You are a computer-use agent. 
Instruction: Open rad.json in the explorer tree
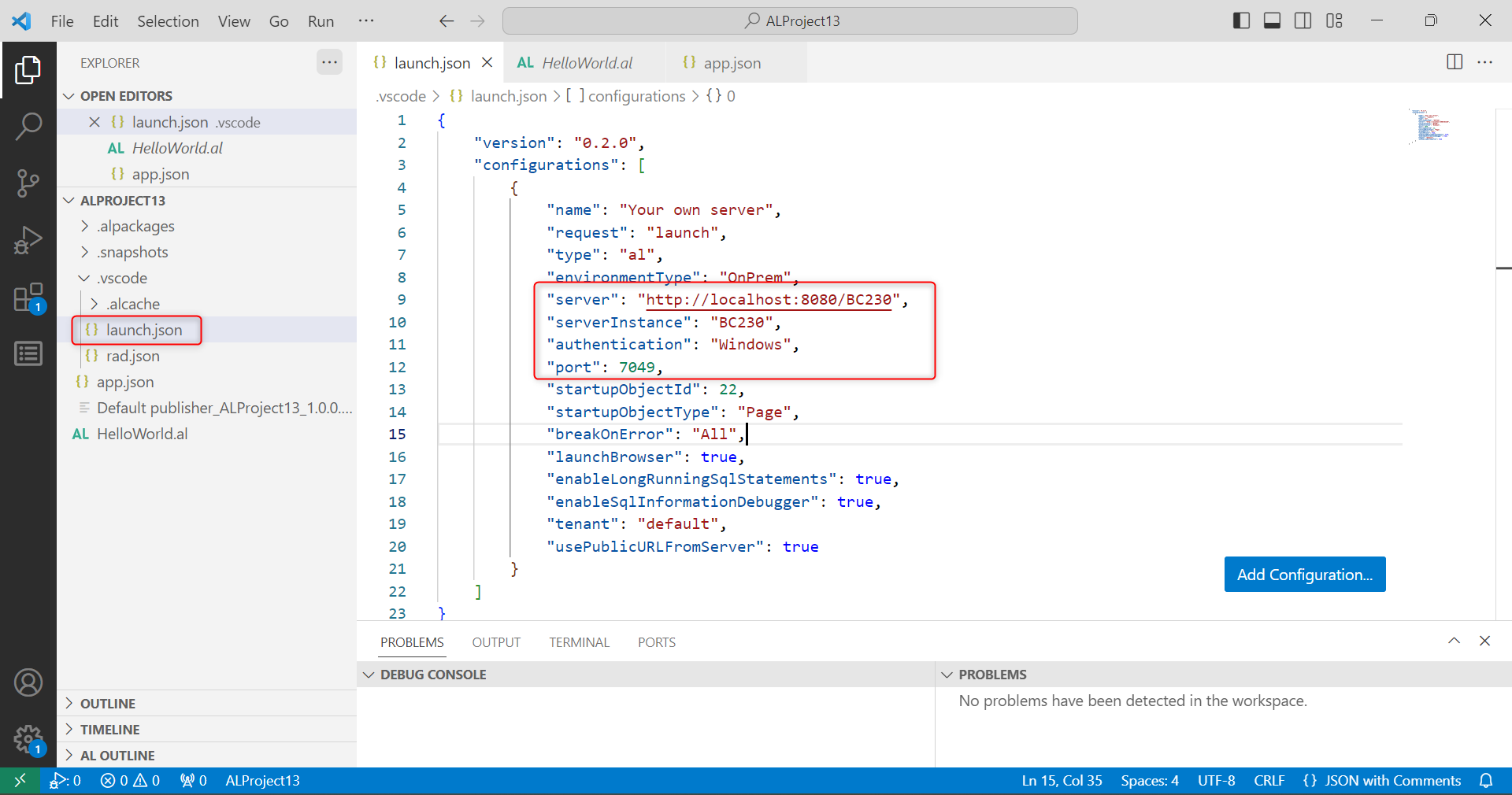pyautogui.click(x=132, y=356)
